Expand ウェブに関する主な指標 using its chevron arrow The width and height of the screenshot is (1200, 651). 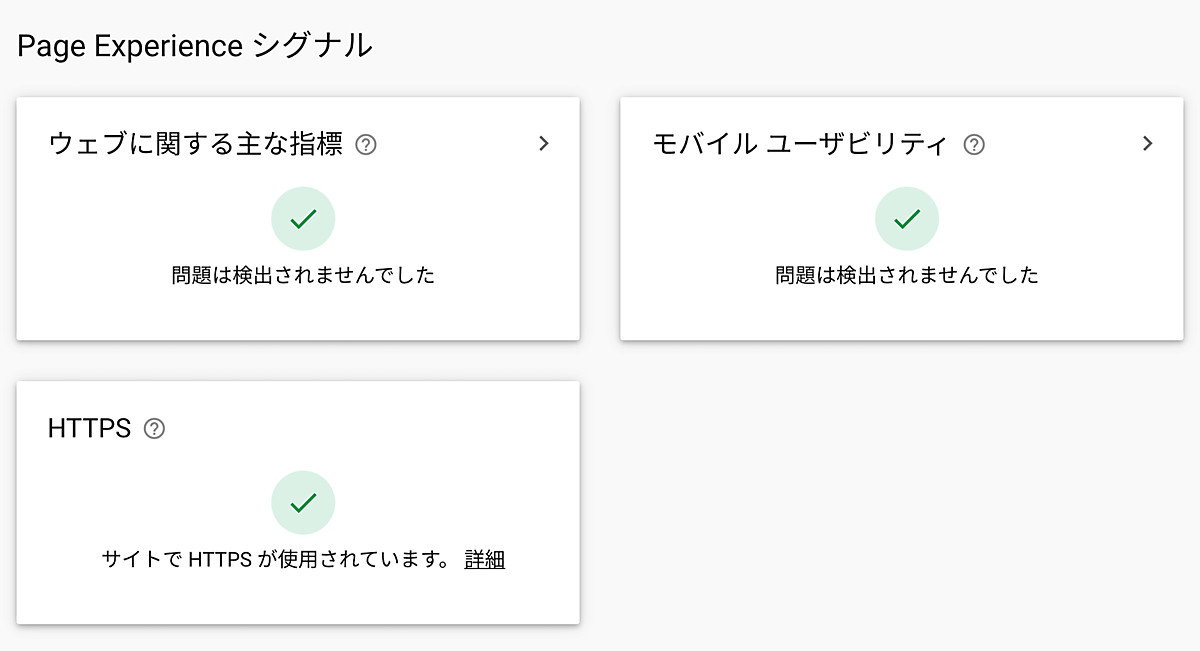click(544, 144)
